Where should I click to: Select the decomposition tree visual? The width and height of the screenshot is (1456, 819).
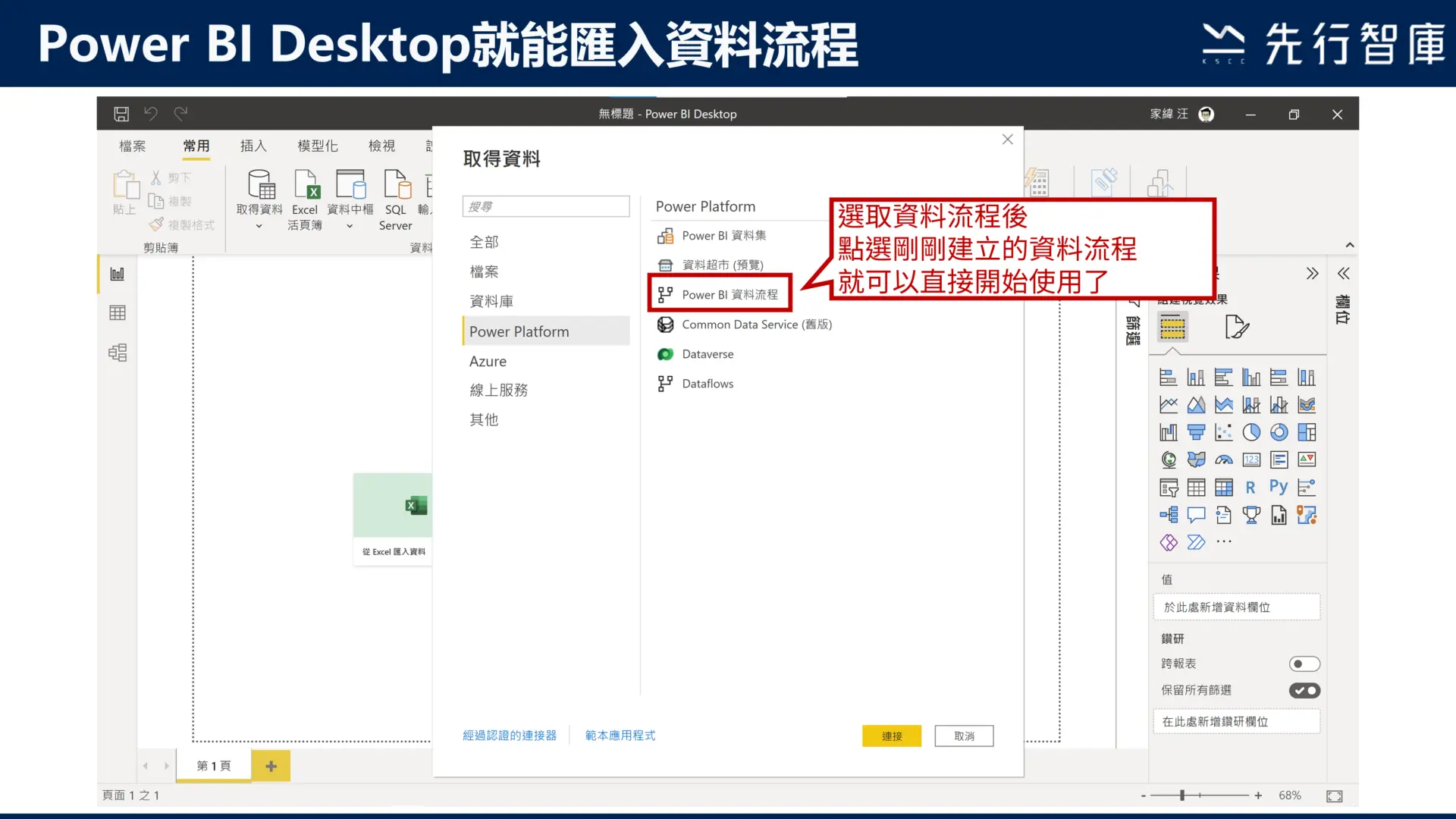click(x=1169, y=515)
